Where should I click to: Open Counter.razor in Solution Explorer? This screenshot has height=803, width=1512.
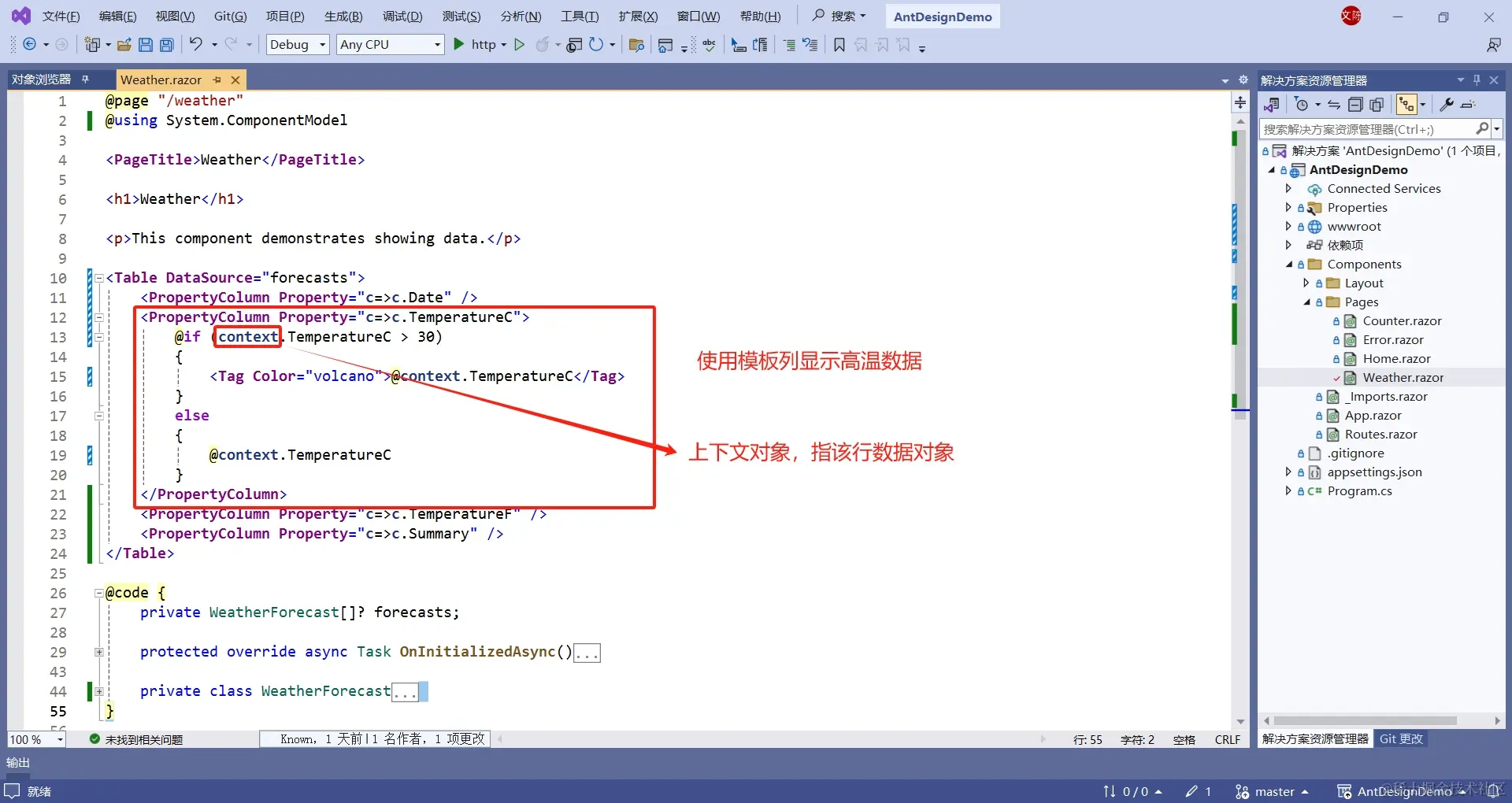tap(1402, 321)
